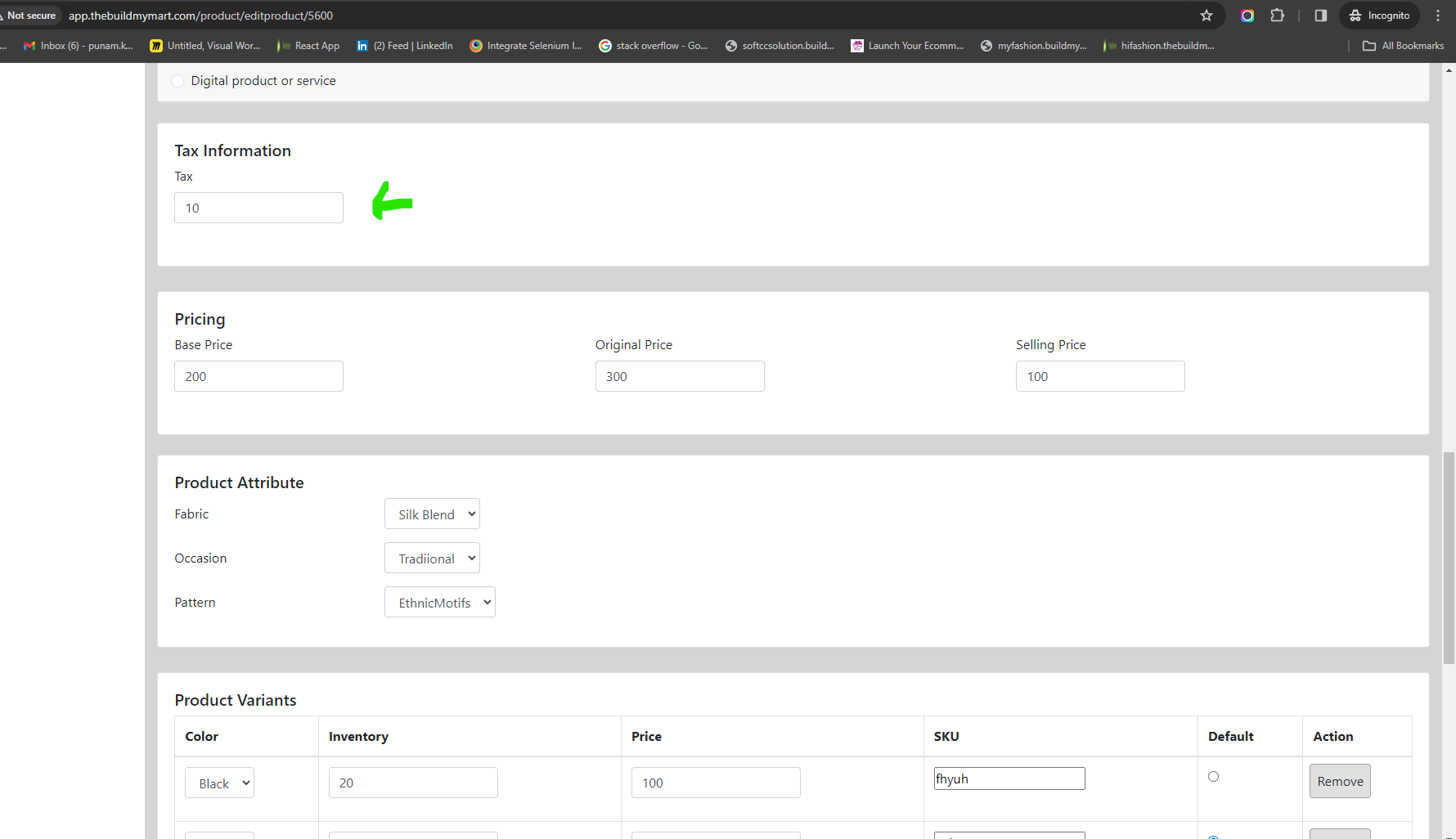Click the Inventory column header

coord(358,736)
